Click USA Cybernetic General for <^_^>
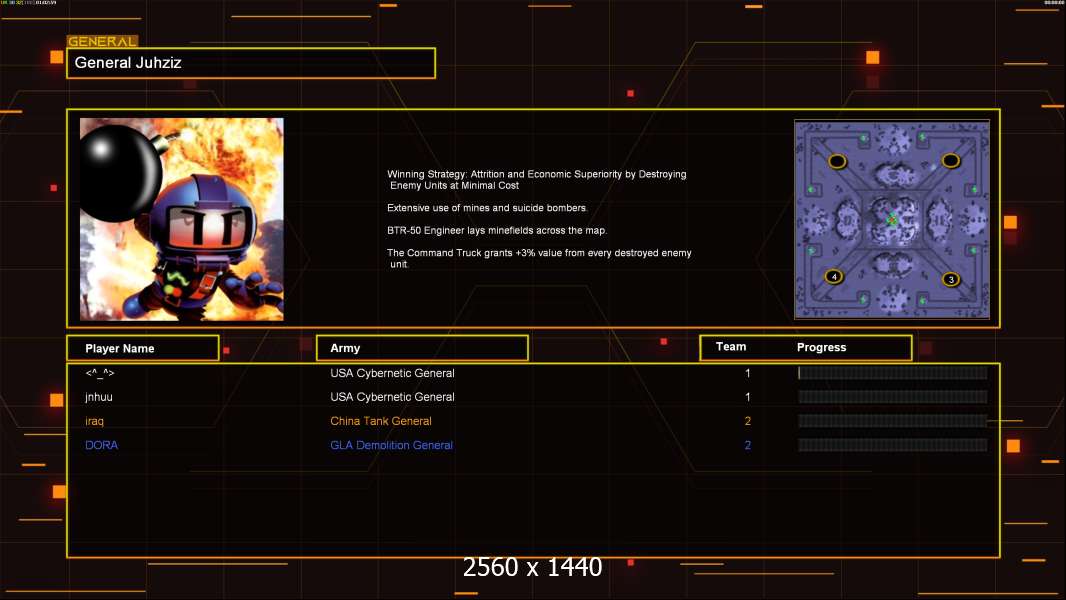 point(392,373)
